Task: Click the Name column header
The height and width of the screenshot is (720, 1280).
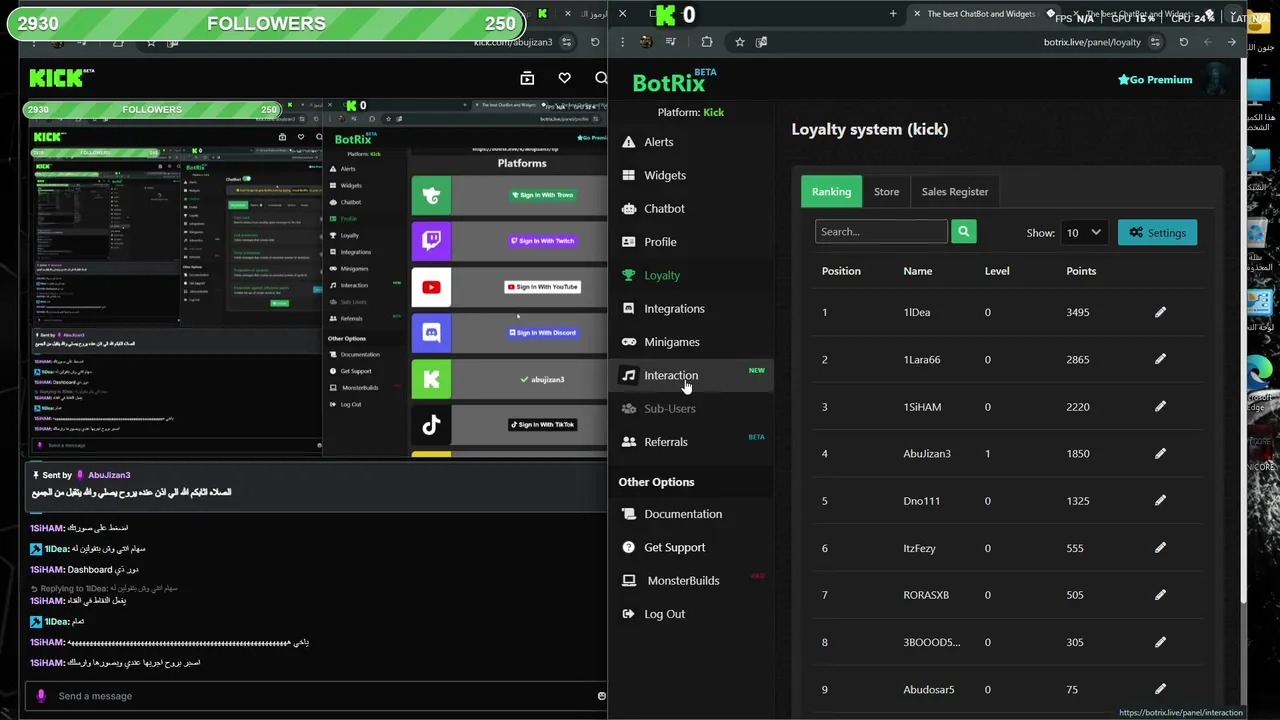Action: [x=917, y=271]
